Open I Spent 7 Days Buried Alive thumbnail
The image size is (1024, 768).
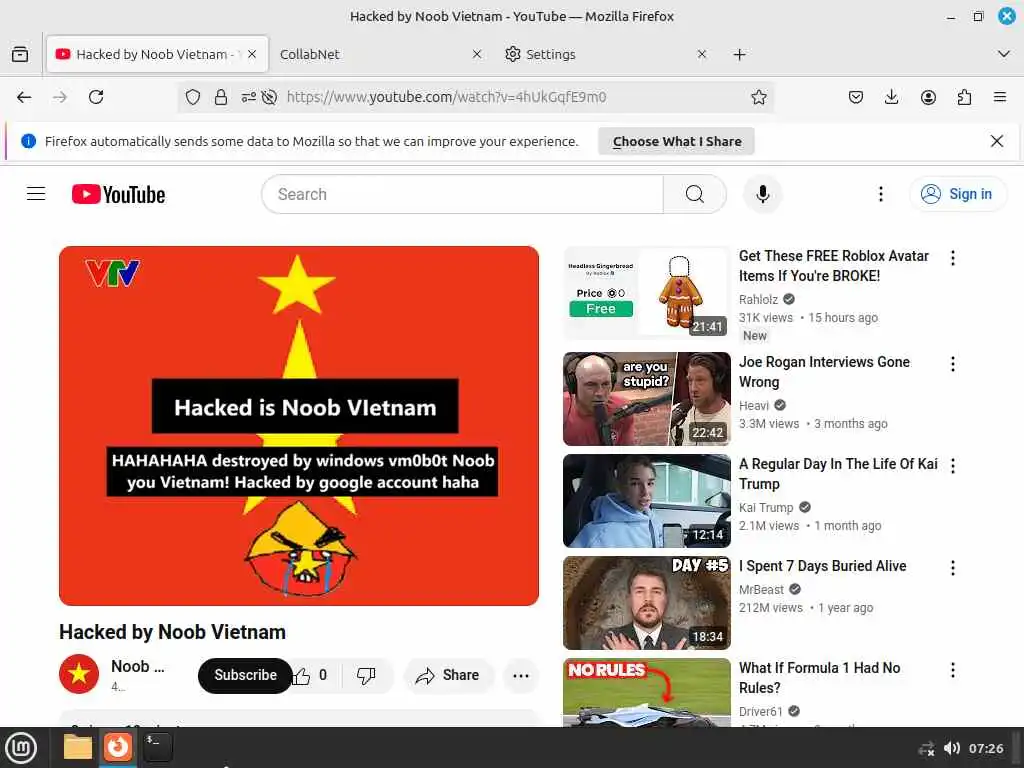pyautogui.click(x=647, y=603)
